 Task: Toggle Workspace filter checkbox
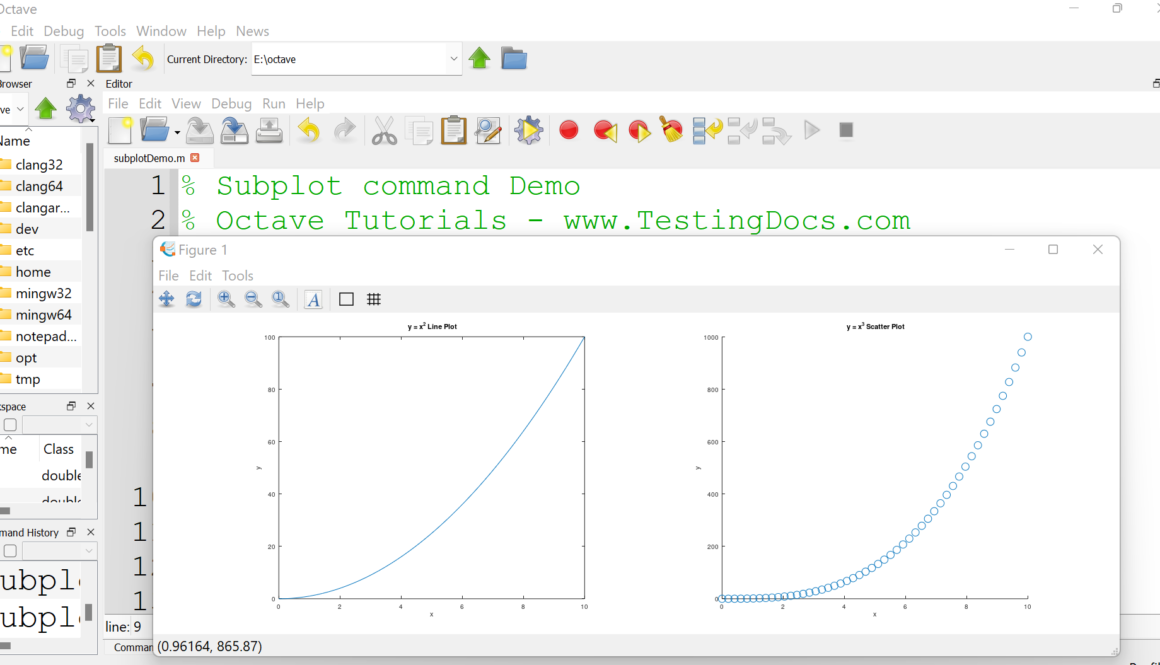[x=10, y=425]
